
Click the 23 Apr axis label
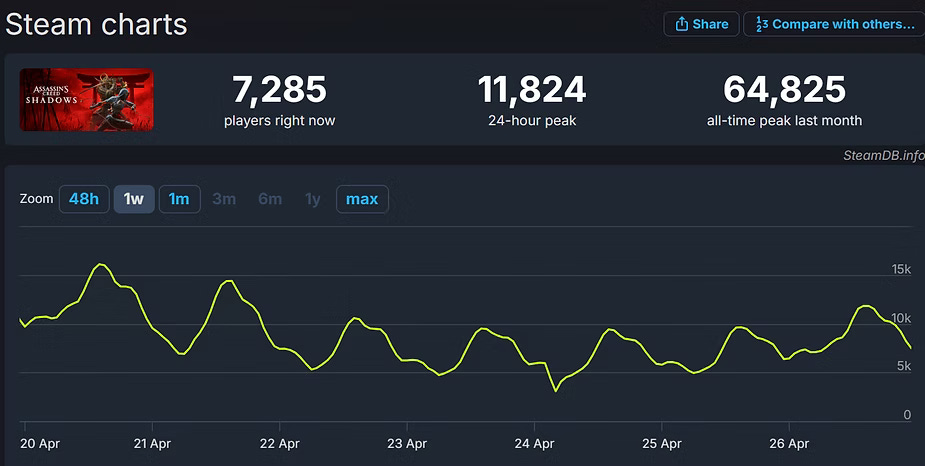pyautogui.click(x=407, y=444)
